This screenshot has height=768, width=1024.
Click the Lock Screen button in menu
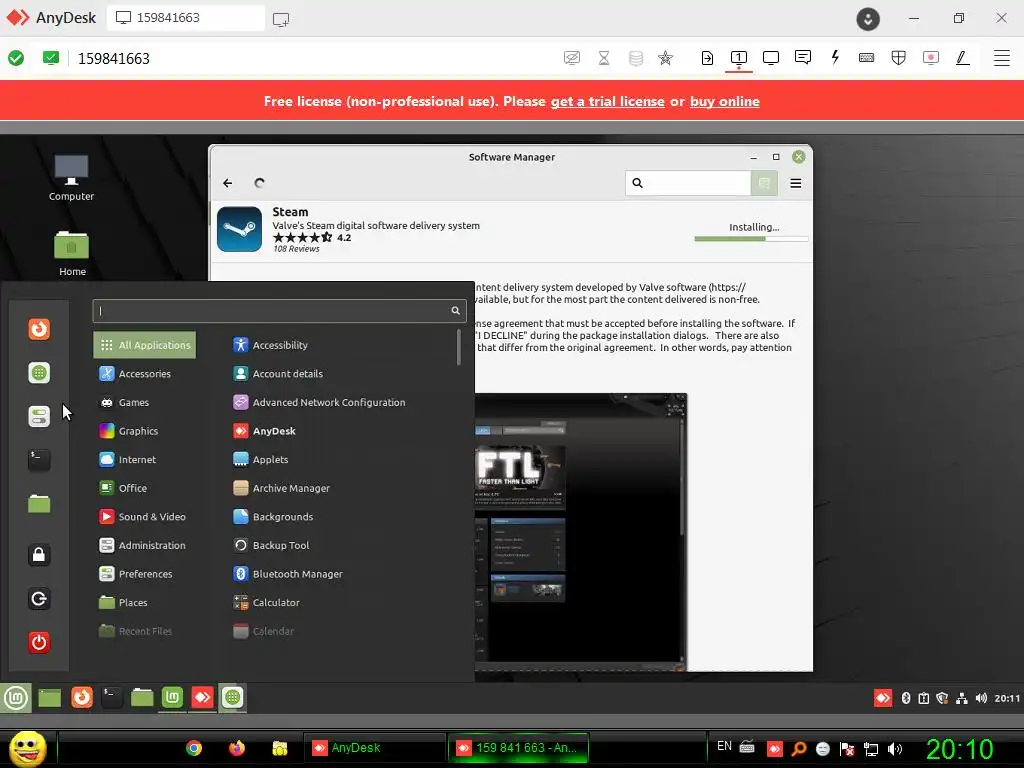[39, 554]
